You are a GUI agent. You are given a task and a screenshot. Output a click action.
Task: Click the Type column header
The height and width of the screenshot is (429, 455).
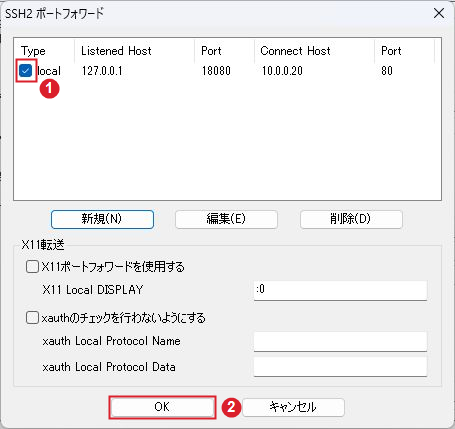click(x=44, y=51)
